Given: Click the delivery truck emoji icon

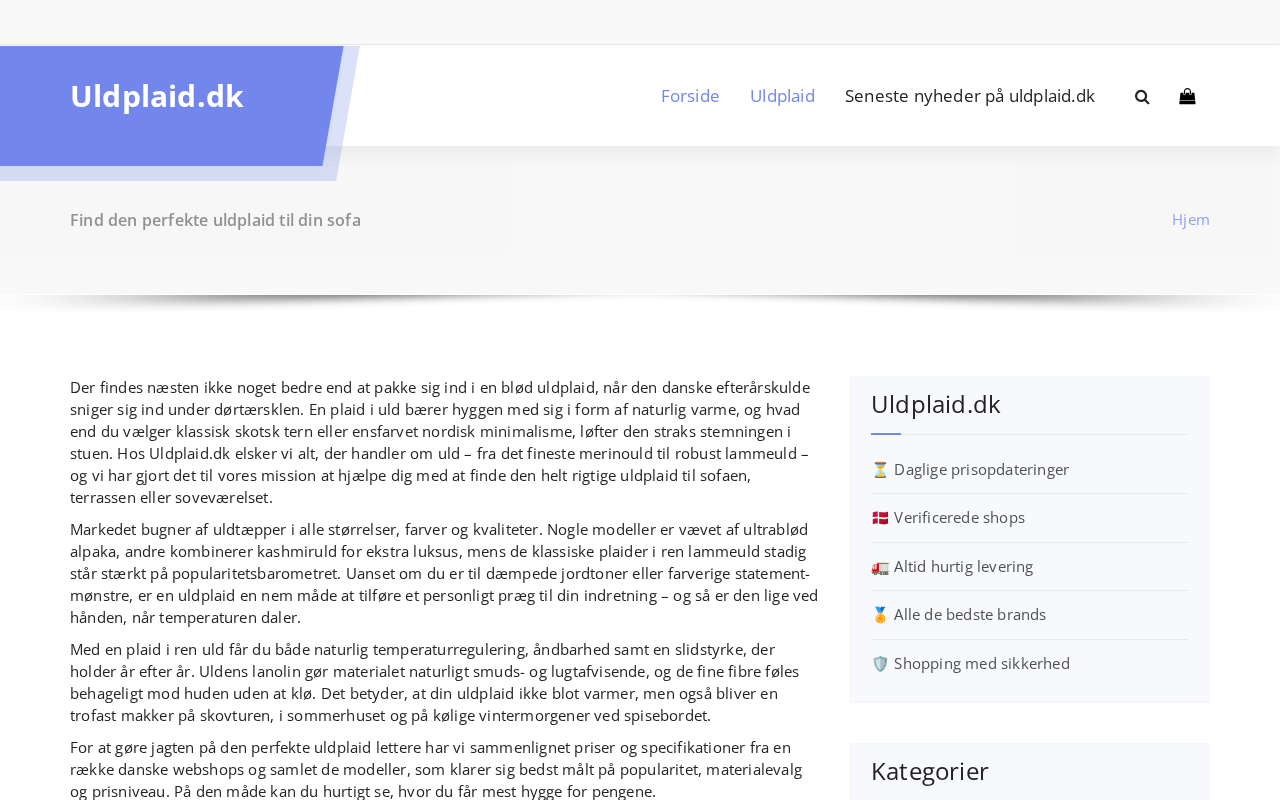Looking at the screenshot, I should coord(880,567).
